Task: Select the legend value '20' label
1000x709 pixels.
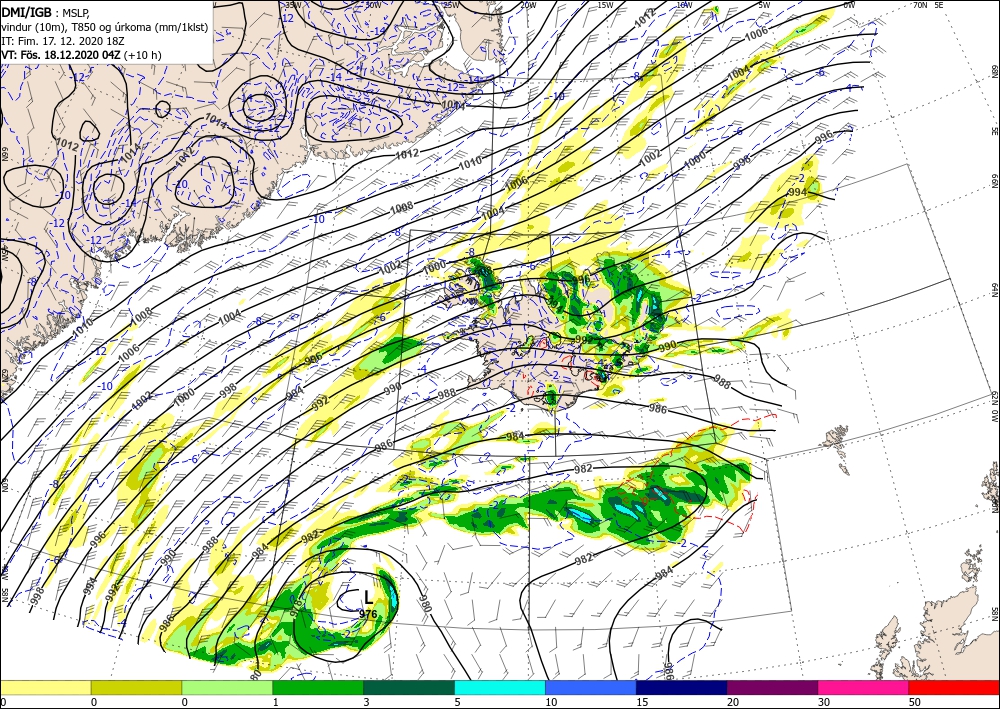Action: click(732, 703)
